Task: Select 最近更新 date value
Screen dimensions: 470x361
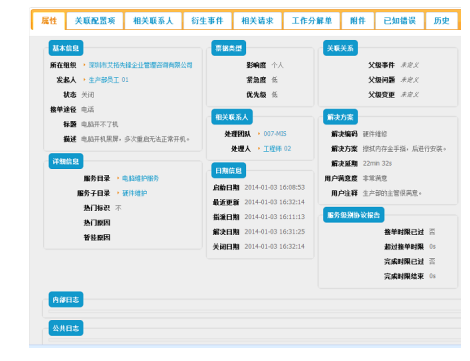Action: tap(275, 202)
